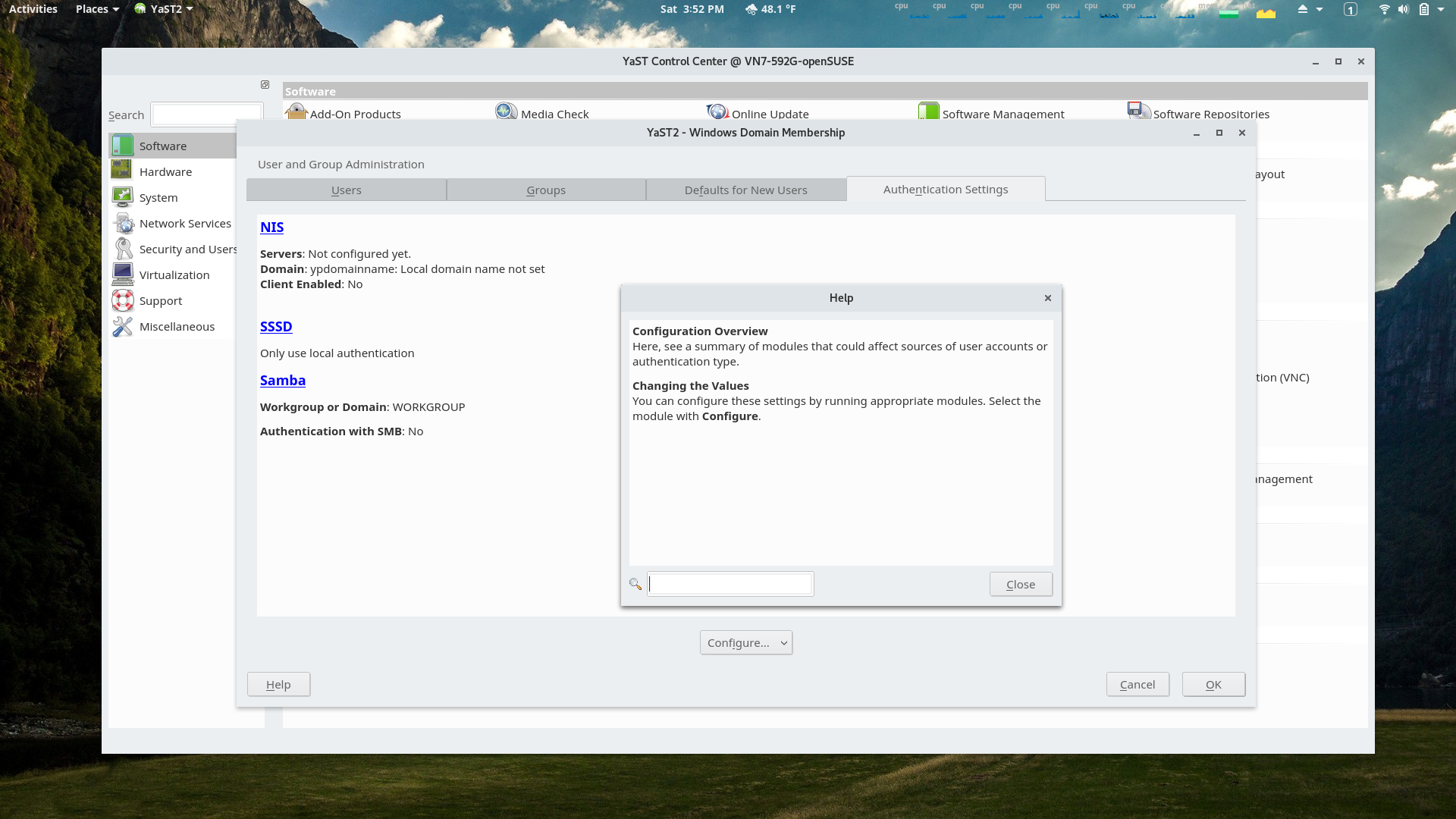Click the OK button
Image resolution: width=1456 pixels, height=819 pixels.
coord(1213,684)
